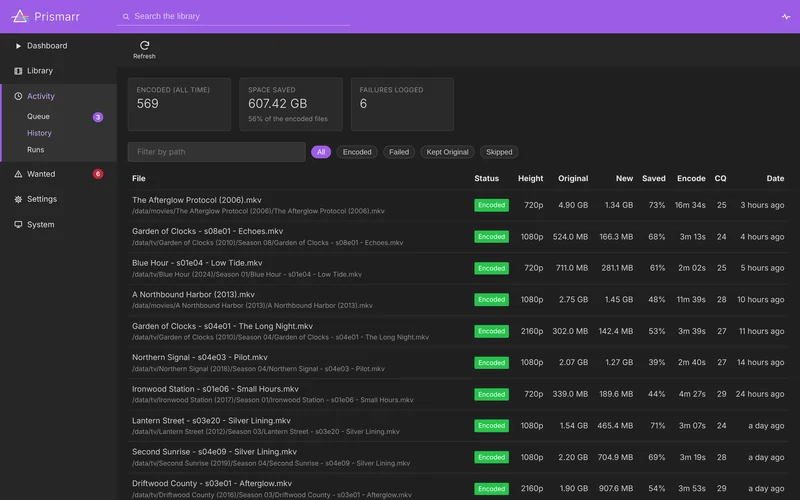This screenshot has height=500, width=800.
Task: Click the Status column header
Action: [486, 179]
